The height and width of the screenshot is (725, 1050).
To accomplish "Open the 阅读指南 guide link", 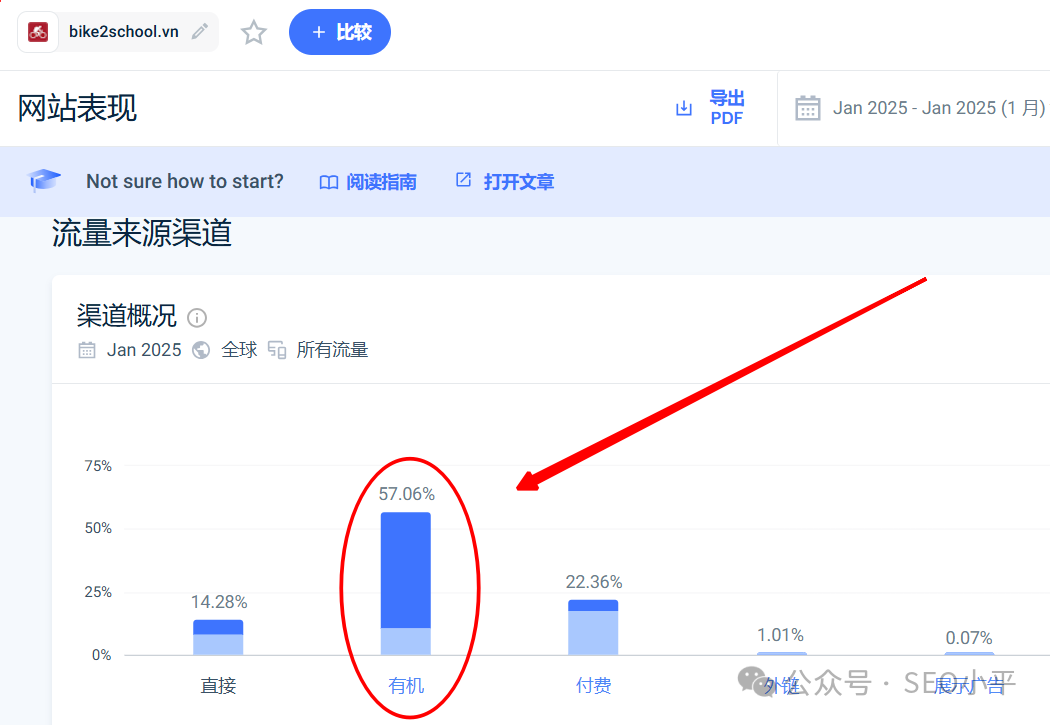I will click(x=381, y=182).
